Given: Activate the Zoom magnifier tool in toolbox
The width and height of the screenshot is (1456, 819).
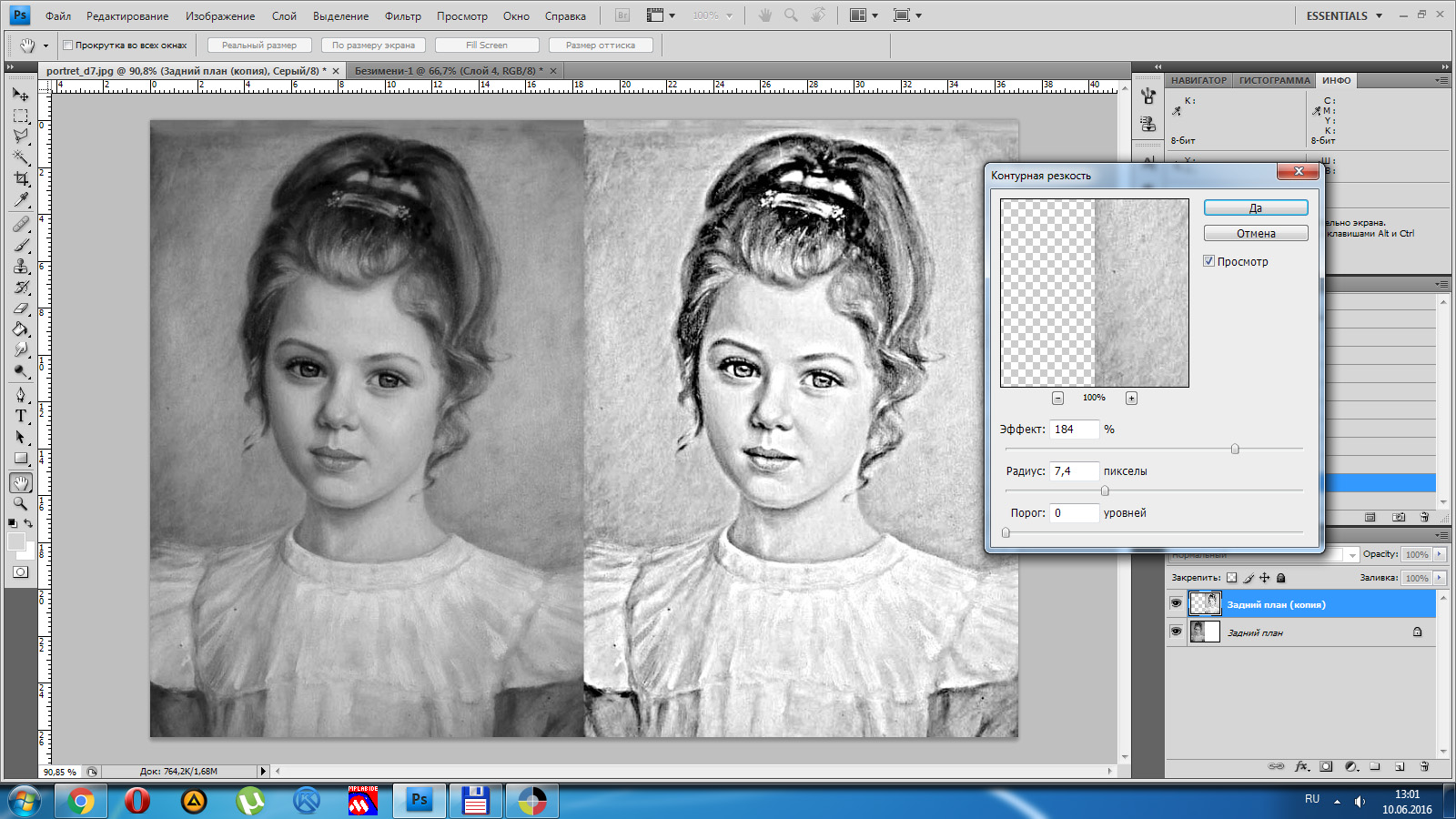Looking at the screenshot, I should point(21,503).
